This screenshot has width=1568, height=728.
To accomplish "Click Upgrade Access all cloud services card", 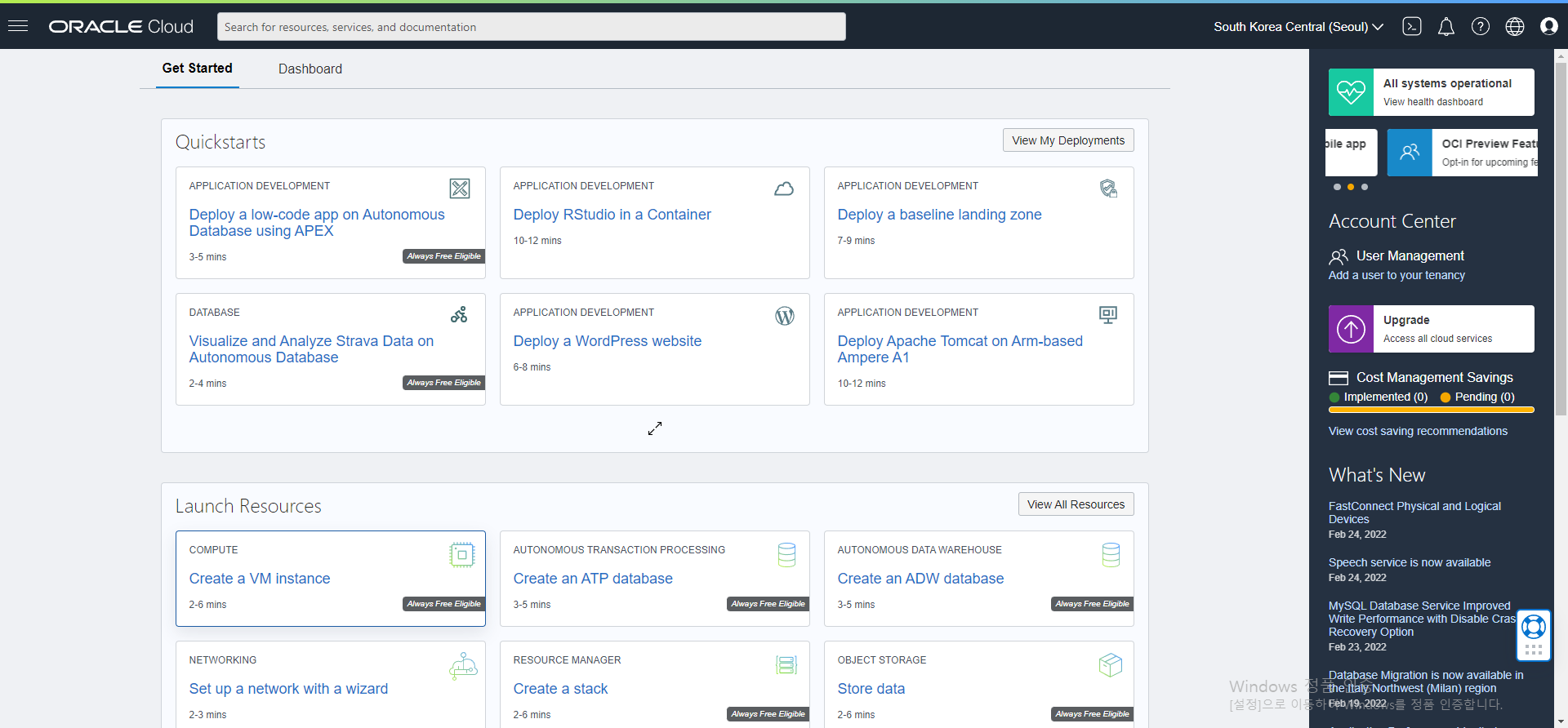I will coord(1432,329).
